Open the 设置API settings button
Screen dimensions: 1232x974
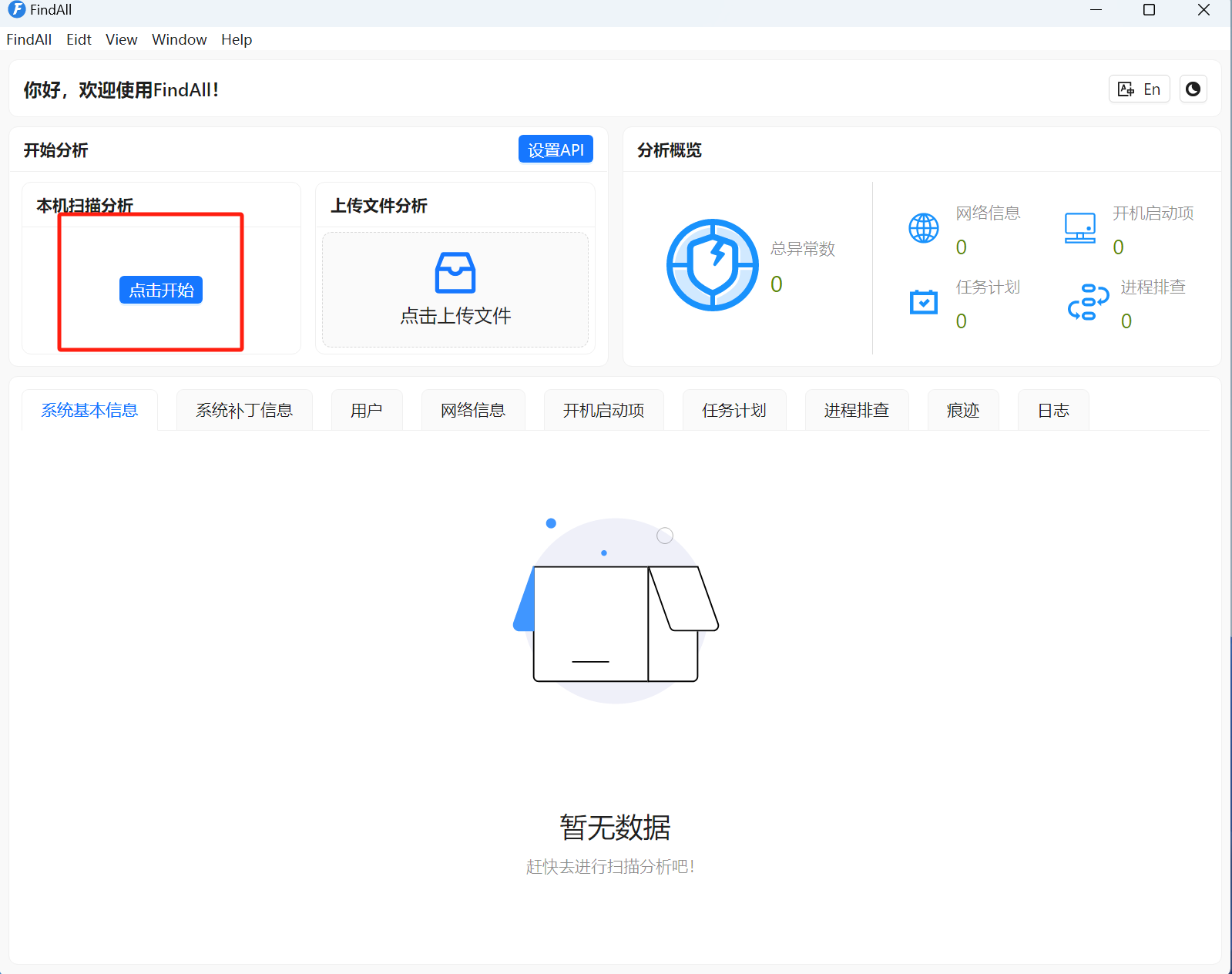pyautogui.click(x=556, y=149)
